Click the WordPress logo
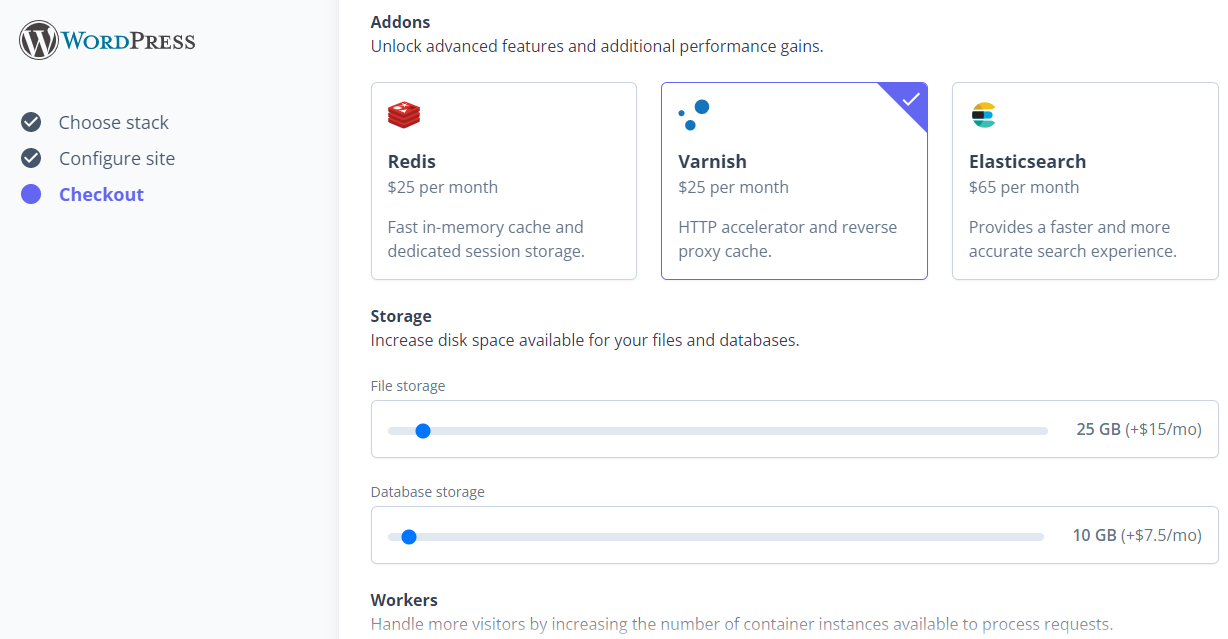The width and height of the screenshot is (1228, 639). (107, 41)
